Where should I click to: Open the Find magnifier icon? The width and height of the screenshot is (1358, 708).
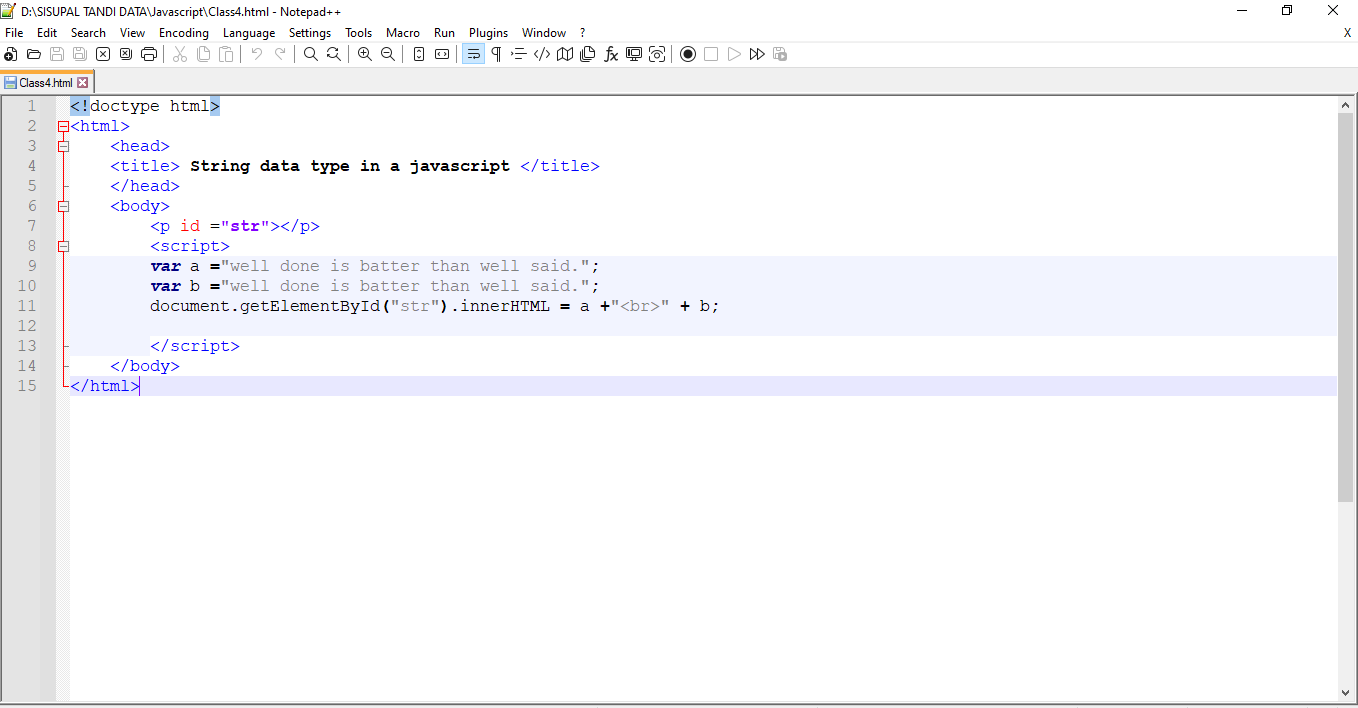click(311, 54)
